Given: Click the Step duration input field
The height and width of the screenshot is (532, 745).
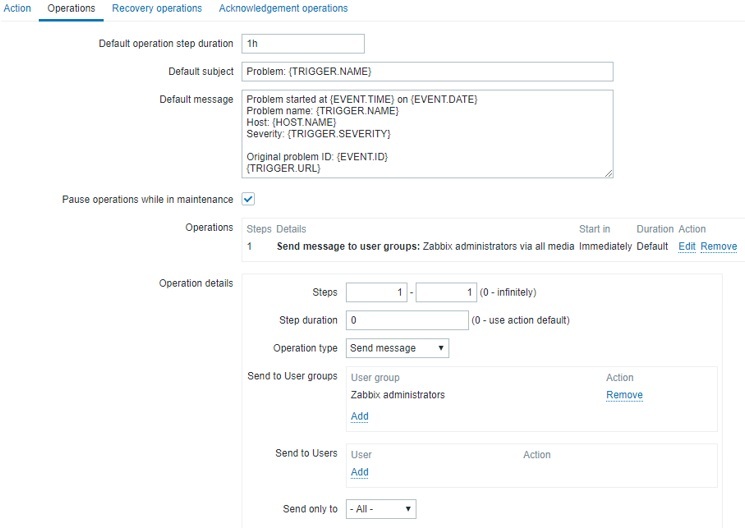Looking at the screenshot, I should click(x=407, y=320).
